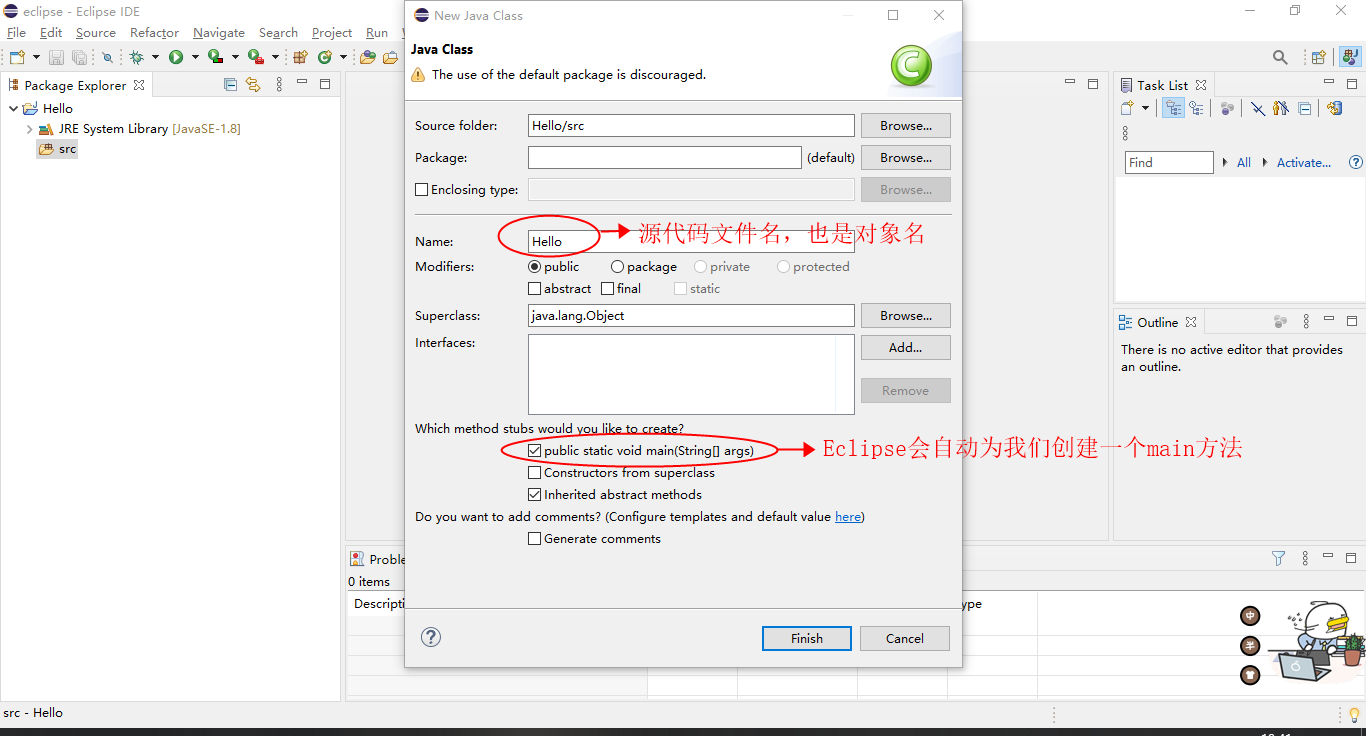
Task: Expand the JRE System Library node
Action: click(29, 129)
